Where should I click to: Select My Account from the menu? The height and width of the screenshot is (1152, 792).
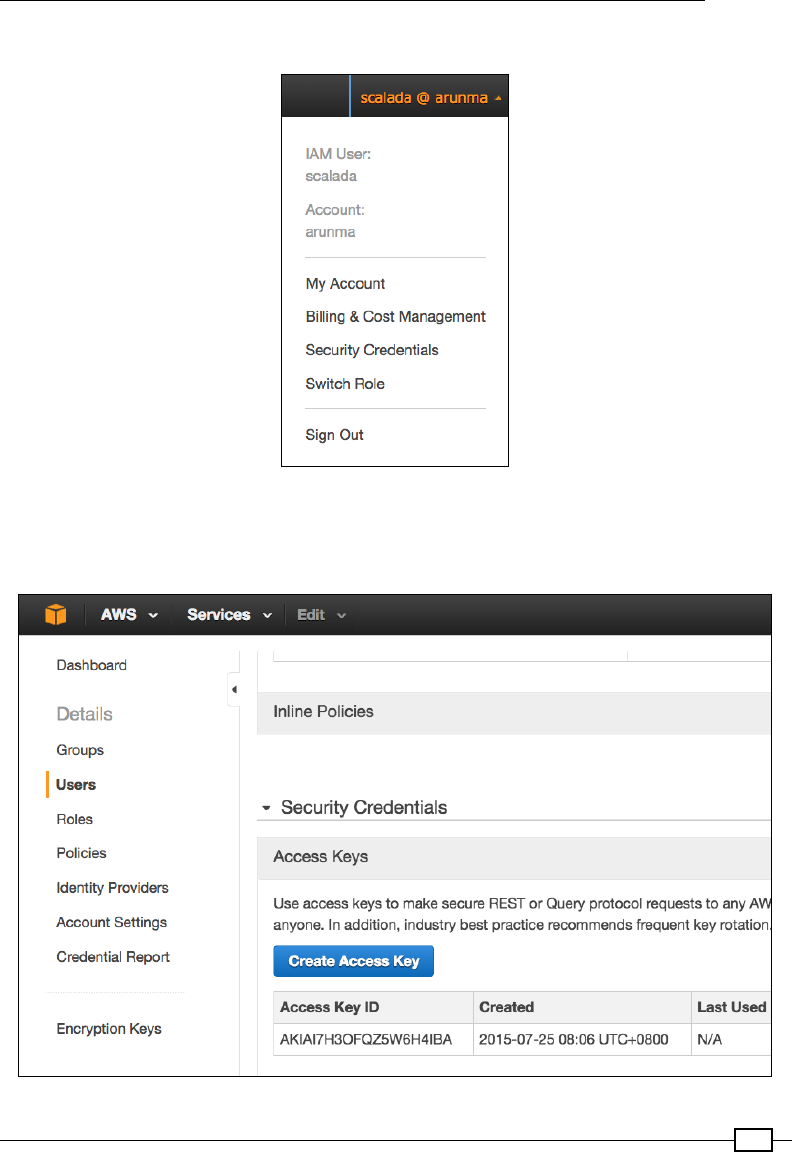pos(345,284)
